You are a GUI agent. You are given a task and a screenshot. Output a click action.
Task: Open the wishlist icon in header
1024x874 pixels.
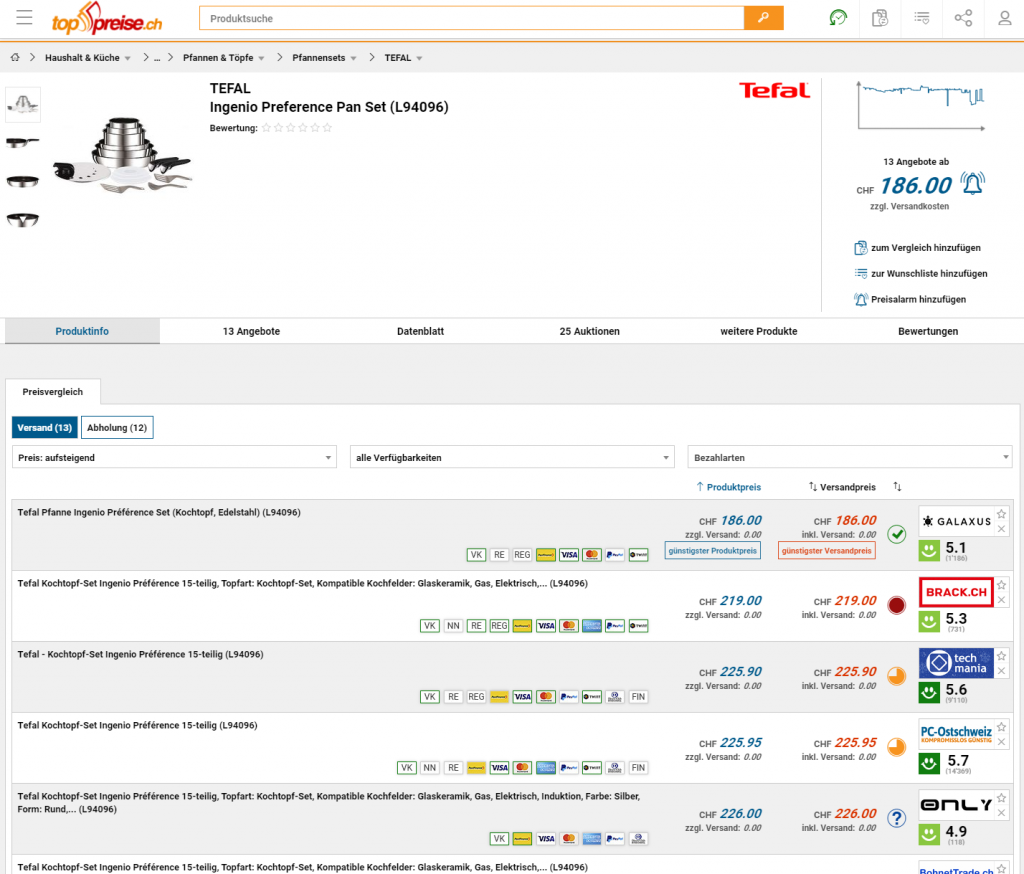coord(921,18)
